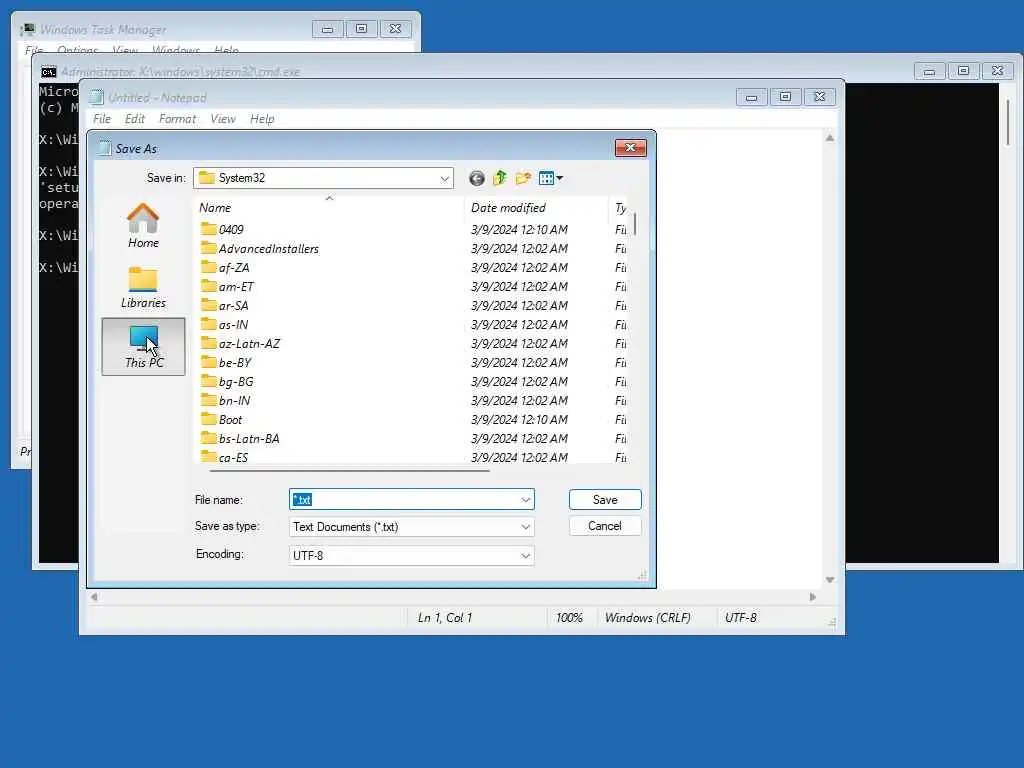
Task: Open Notepad Format menu
Action: (x=177, y=119)
